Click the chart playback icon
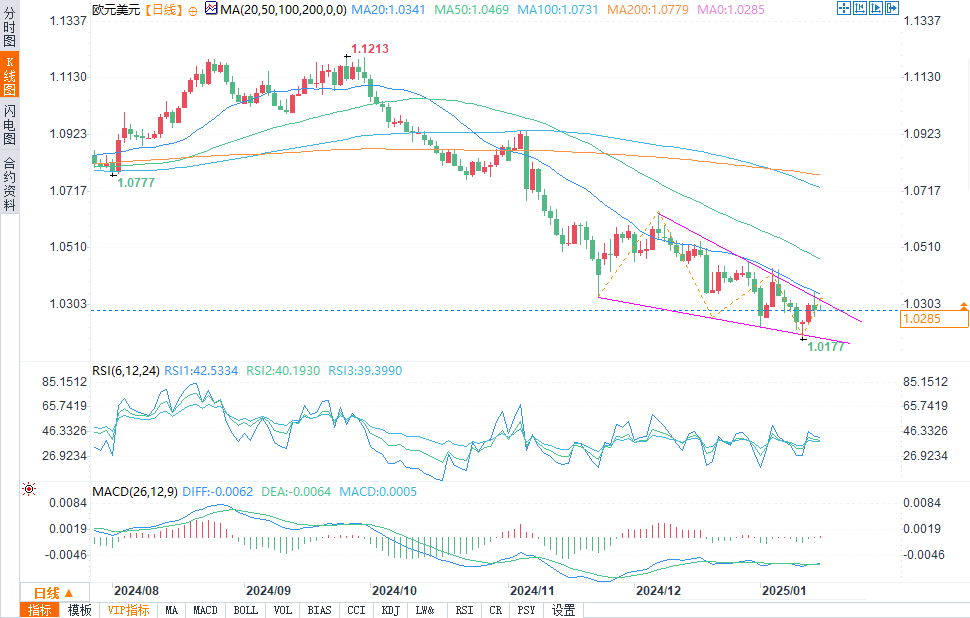Image resolution: width=970 pixels, height=618 pixels. pyautogui.click(x=876, y=8)
